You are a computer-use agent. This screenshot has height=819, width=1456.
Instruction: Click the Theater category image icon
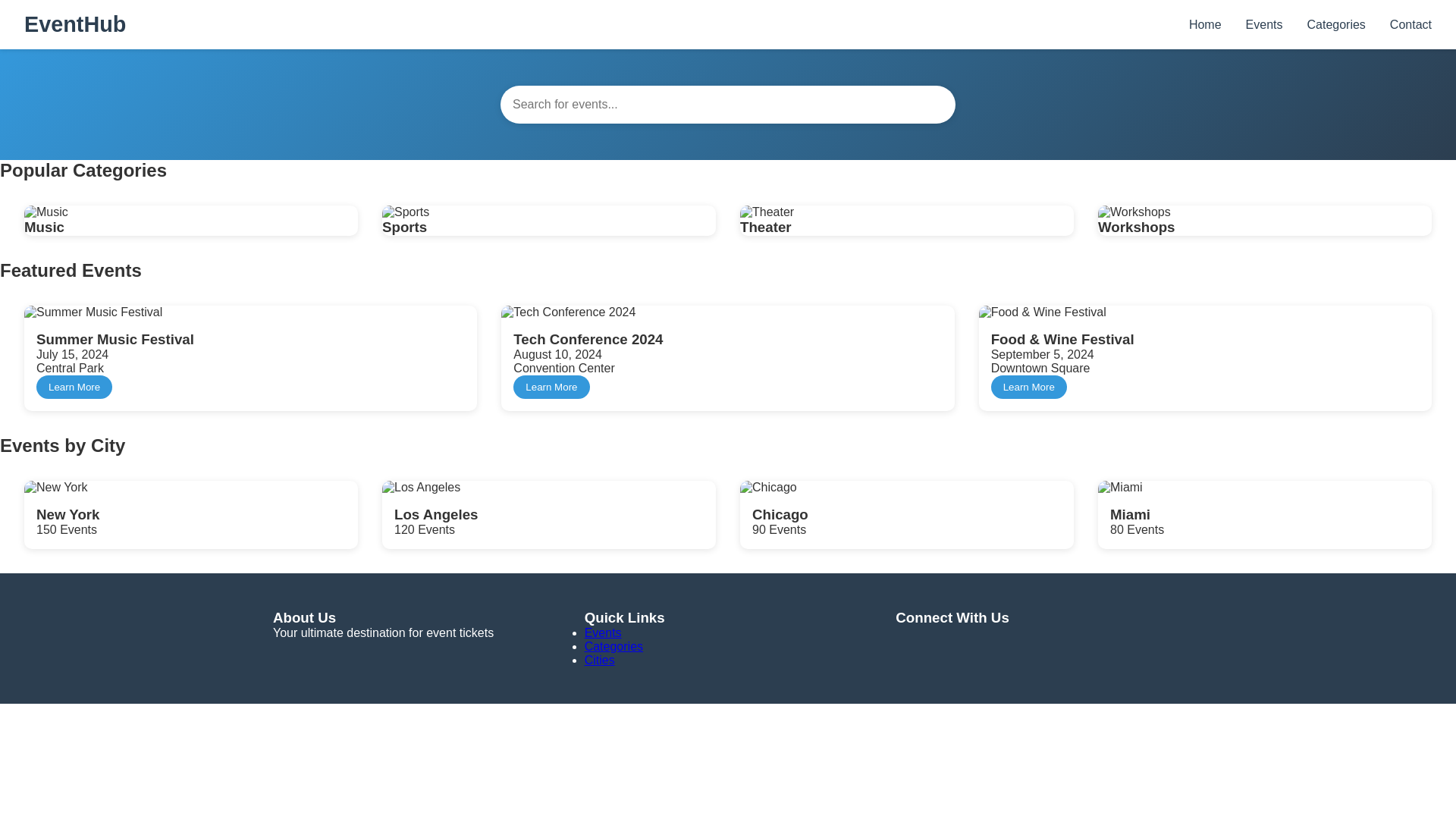click(x=767, y=212)
